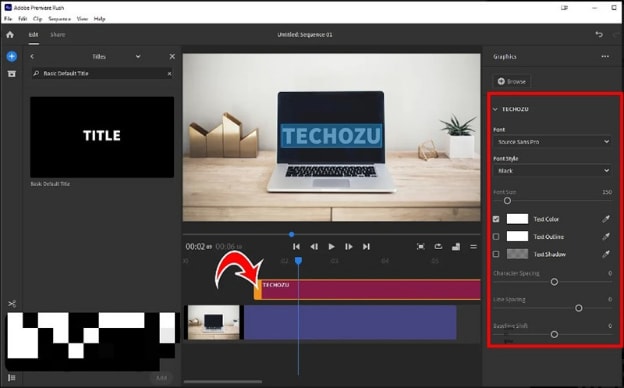Click the blue plus Add Media icon
This screenshot has height=388, width=624.
[x=12, y=57]
